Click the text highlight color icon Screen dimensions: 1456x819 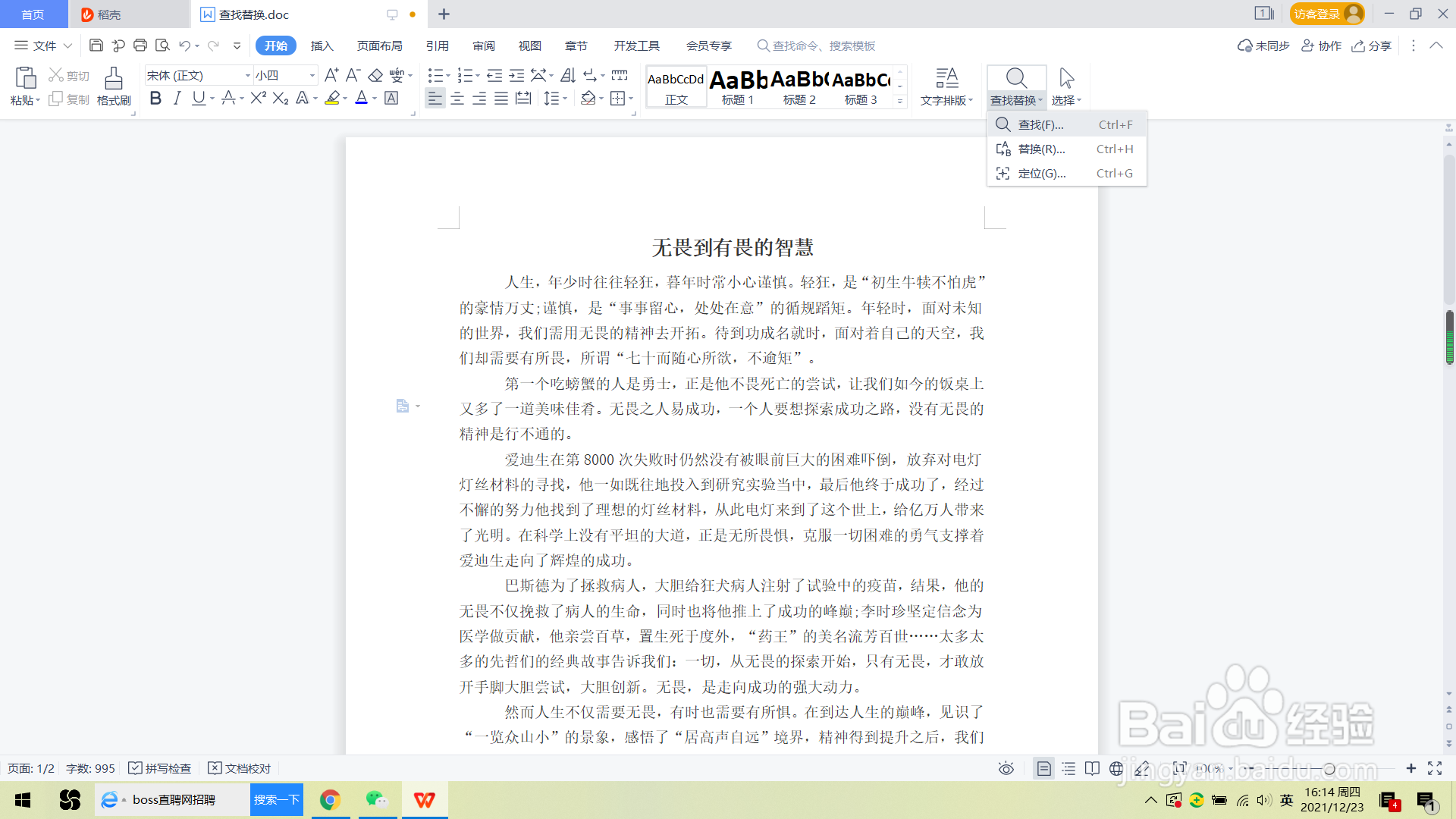[332, 99]
